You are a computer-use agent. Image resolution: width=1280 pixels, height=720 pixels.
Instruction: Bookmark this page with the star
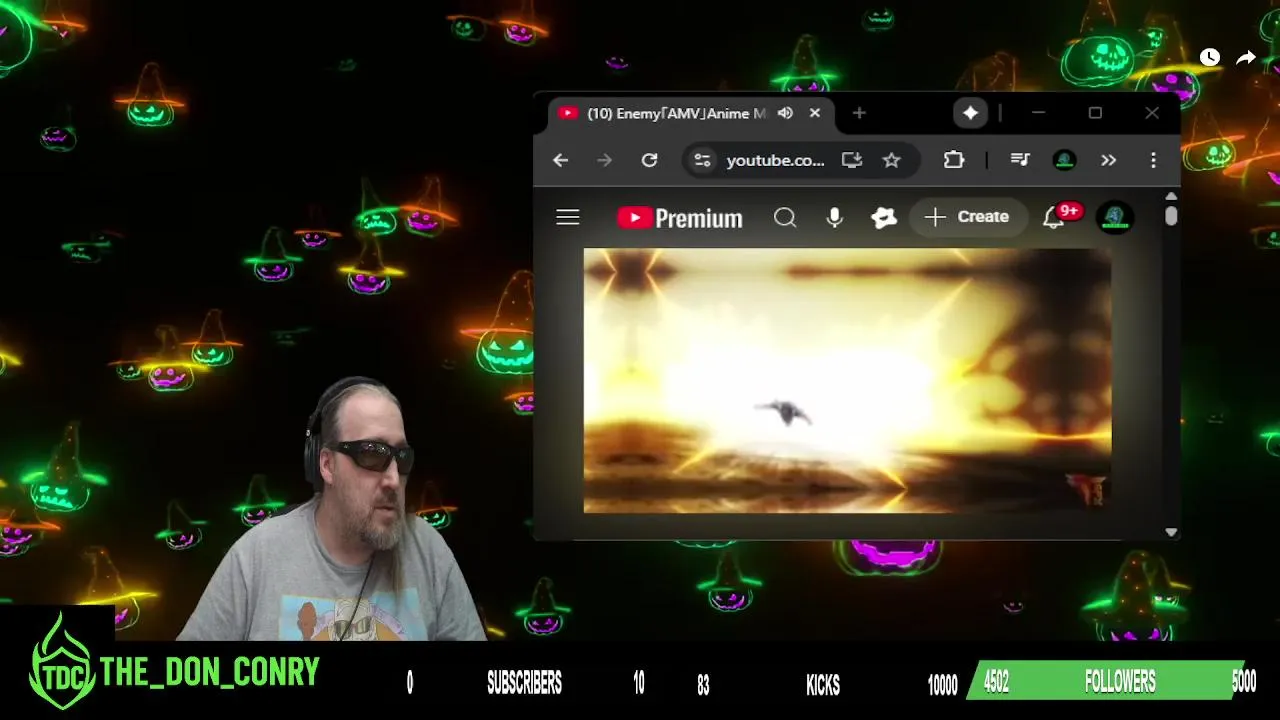click(x=891, y=160)
